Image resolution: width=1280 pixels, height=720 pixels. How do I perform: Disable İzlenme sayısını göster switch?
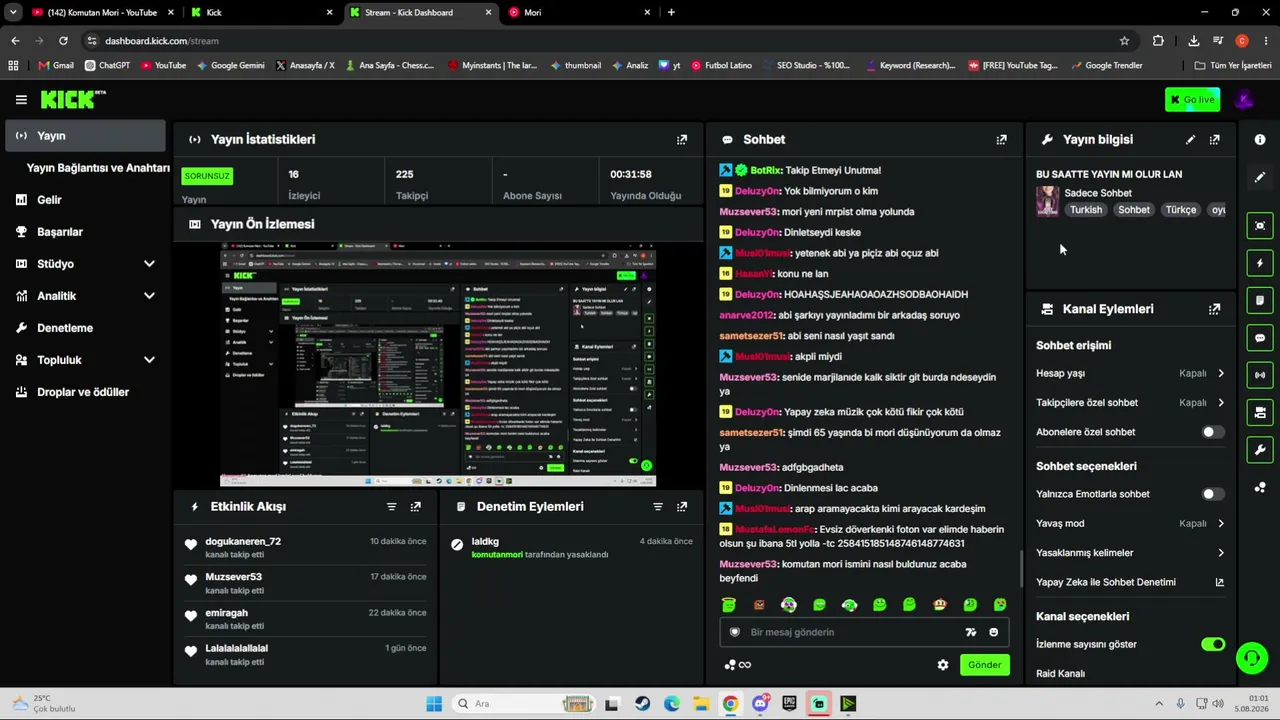pos(1212,644)
